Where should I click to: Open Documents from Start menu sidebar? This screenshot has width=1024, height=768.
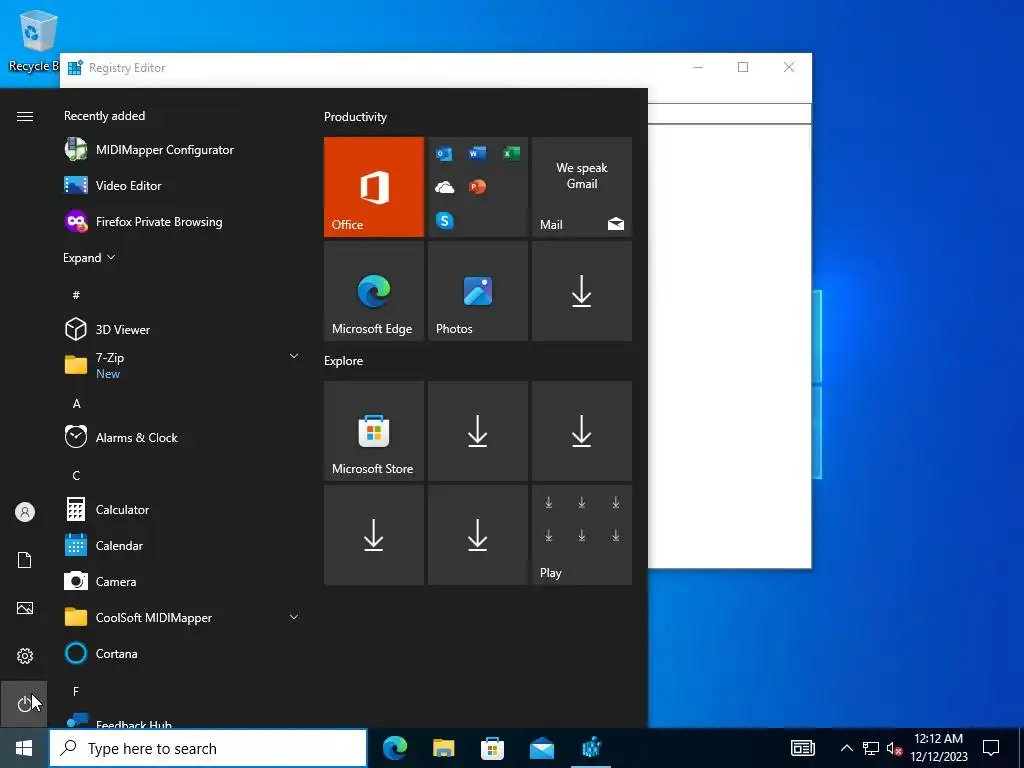(x=25, y=560)
